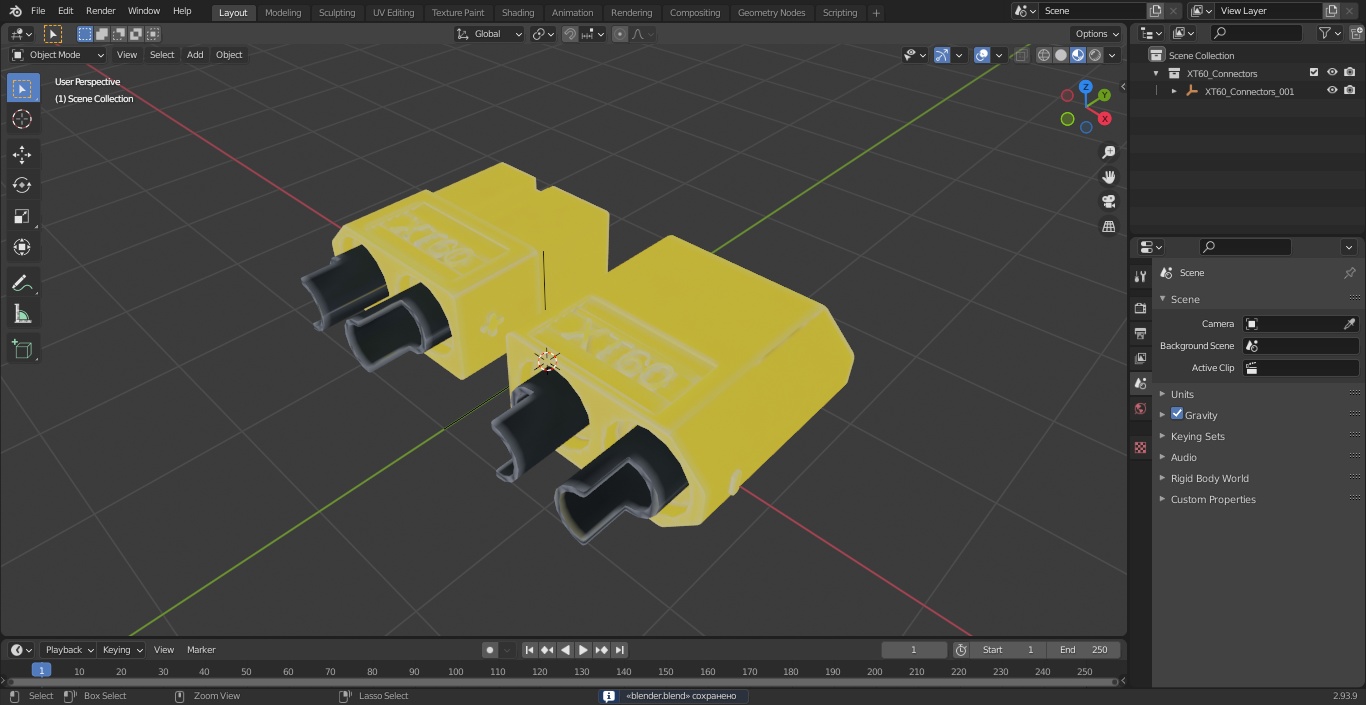
Task: Expand the XT60_Connectors_001 object
Action: coord(1174,91)
